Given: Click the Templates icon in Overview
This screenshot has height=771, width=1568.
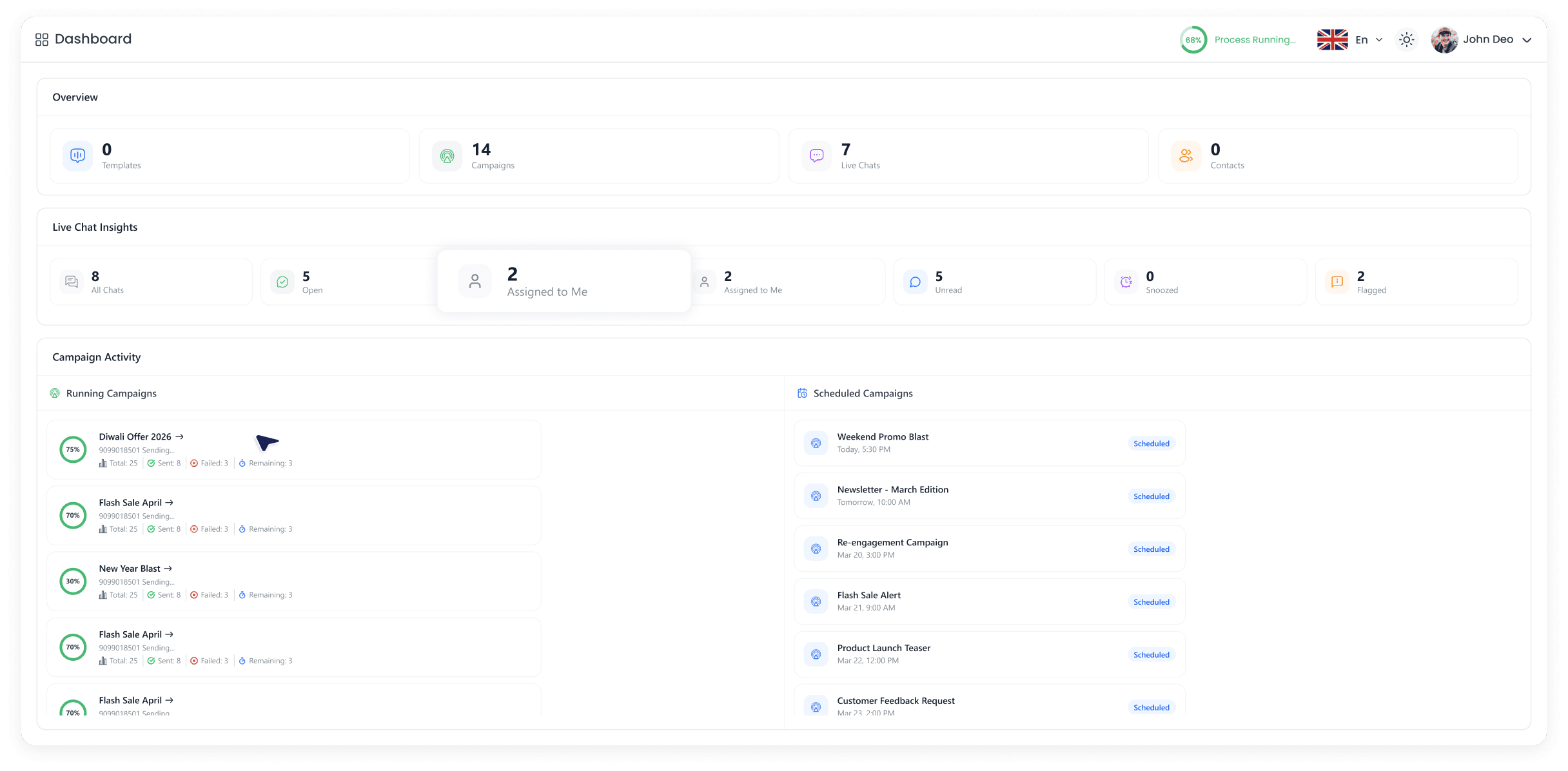Looking at the screenshot, I should point(77,155).
